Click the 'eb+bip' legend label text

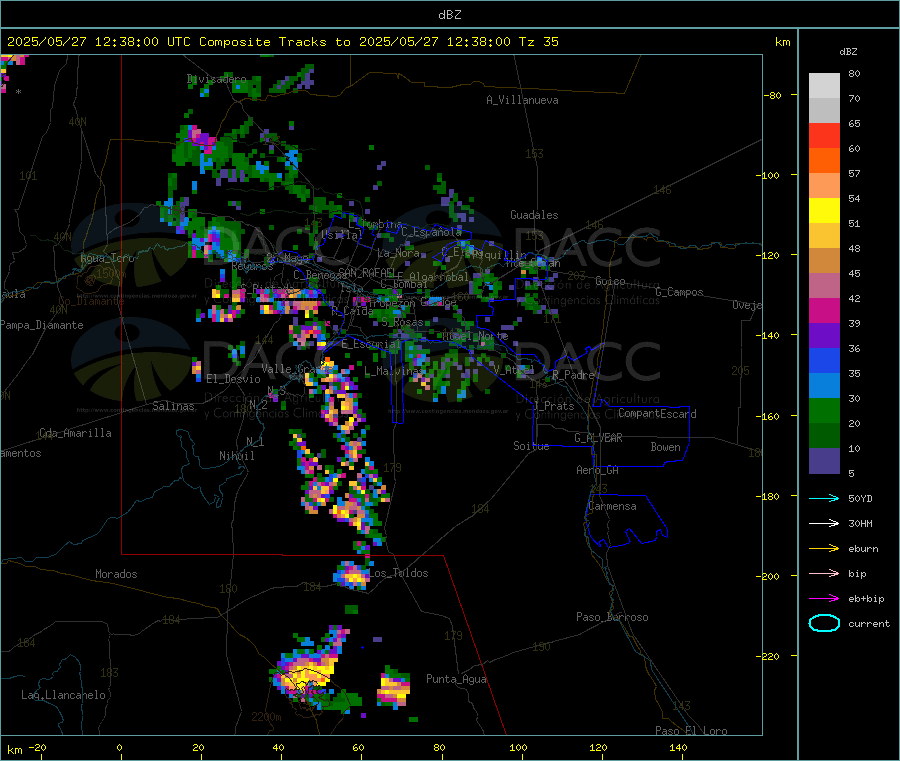click(x=866, y=598)
